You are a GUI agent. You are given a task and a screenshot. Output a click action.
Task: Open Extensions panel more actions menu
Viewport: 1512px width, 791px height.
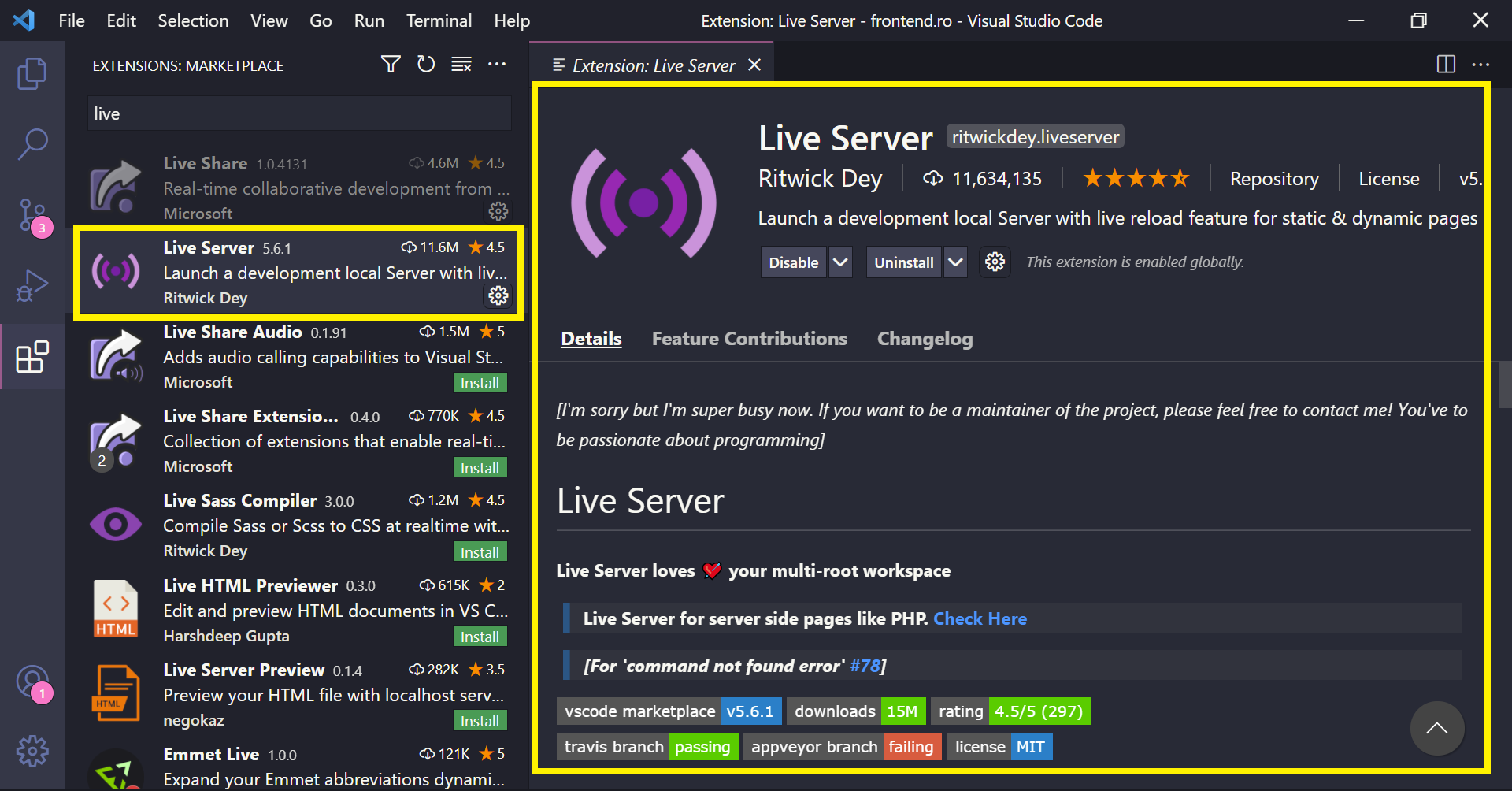497,65
